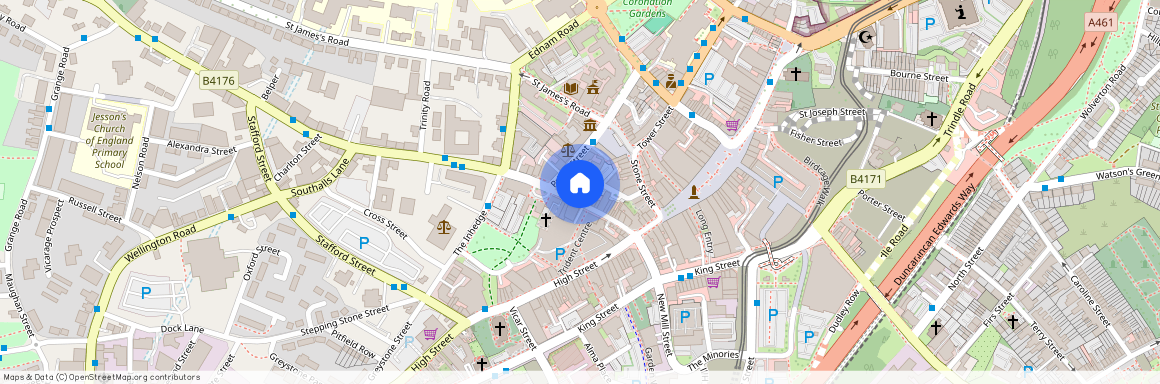
Task: Click the Coronation Gardens label
Action: point(647,7)
